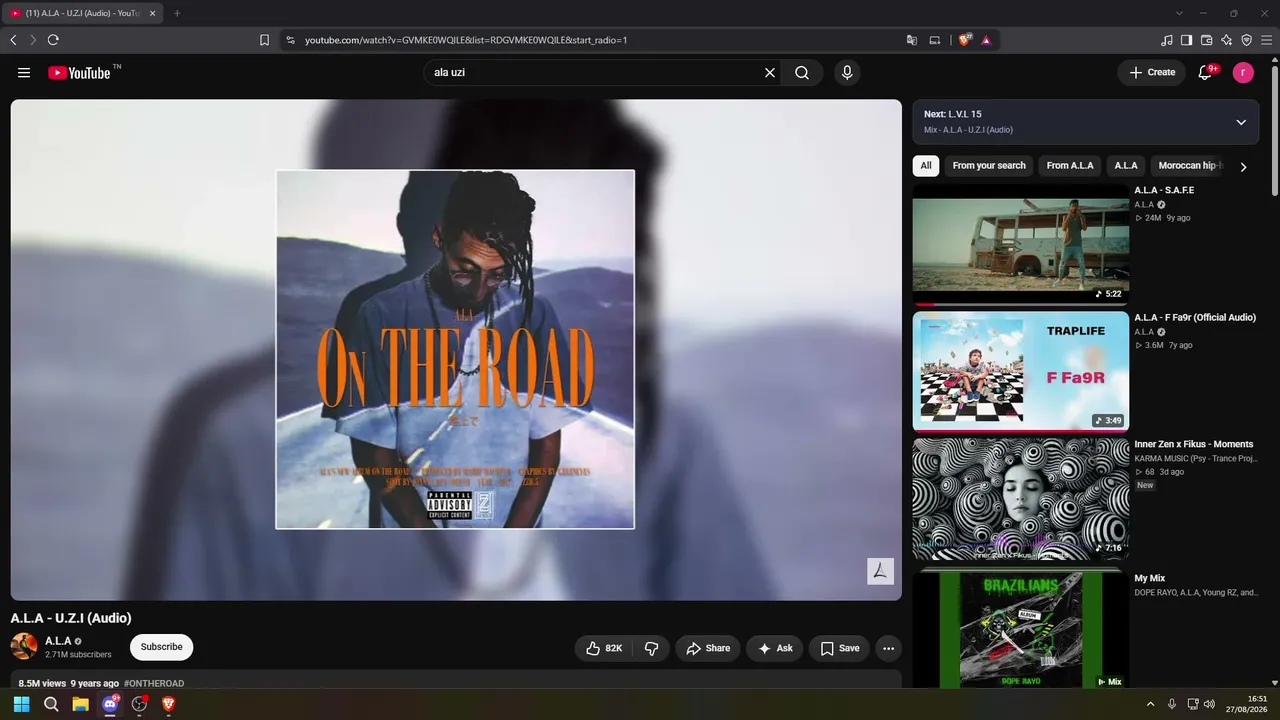Image resolution: width=1280 pixels, height=720 pixels.
Task: Bookmark this page
Action: tap(264, 40)
